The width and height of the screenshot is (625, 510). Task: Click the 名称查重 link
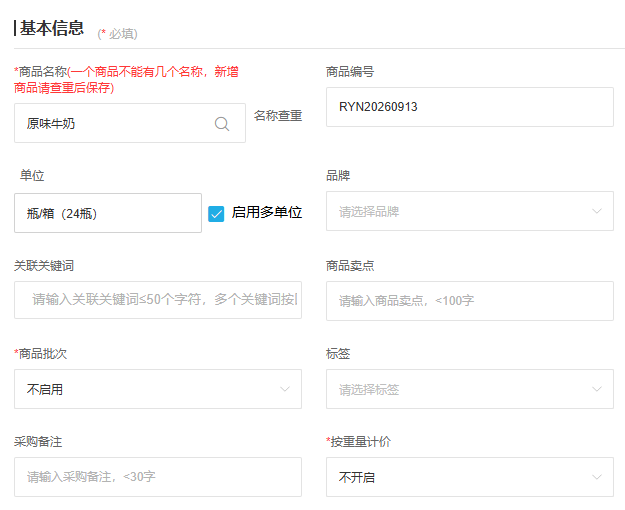pos(278,116)
